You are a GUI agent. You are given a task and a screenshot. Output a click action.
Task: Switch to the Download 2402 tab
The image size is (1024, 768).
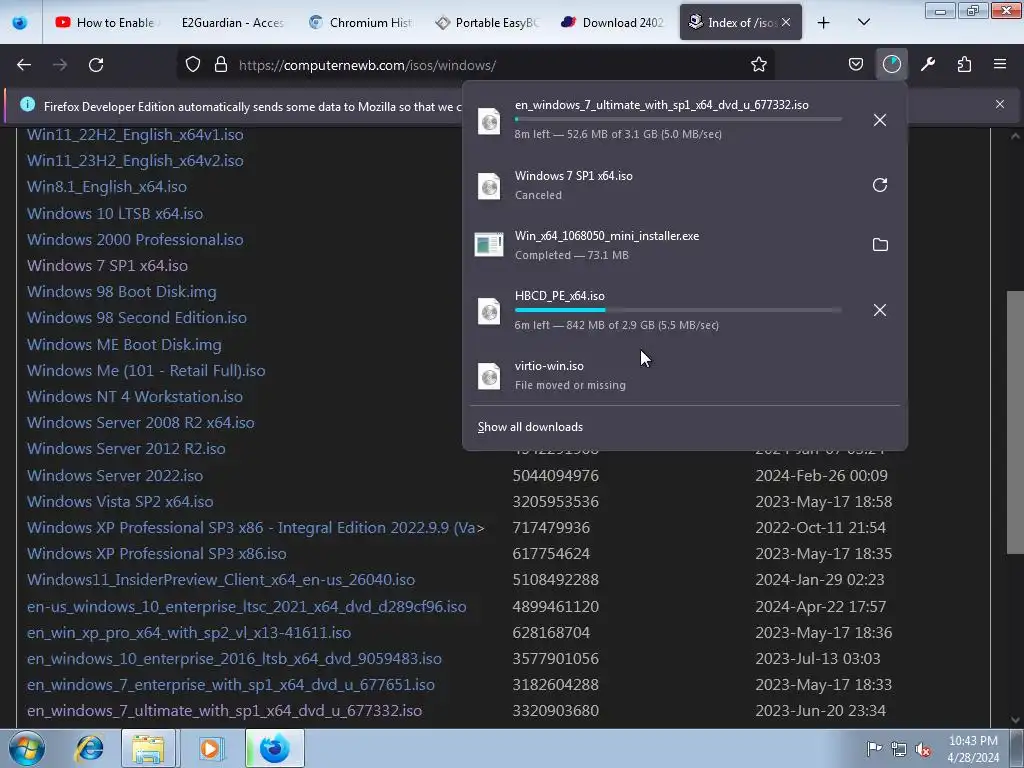click(613, 23)
